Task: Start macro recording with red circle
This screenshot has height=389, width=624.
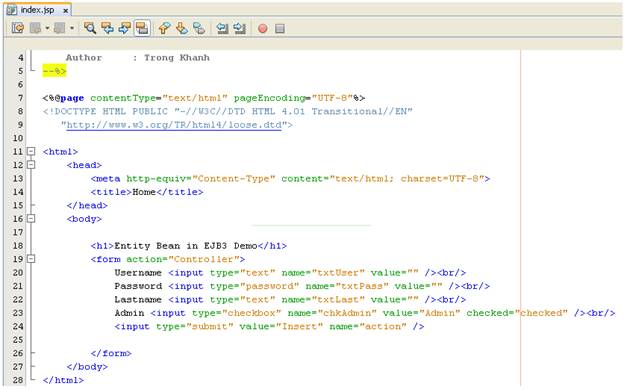Action: 263,28
